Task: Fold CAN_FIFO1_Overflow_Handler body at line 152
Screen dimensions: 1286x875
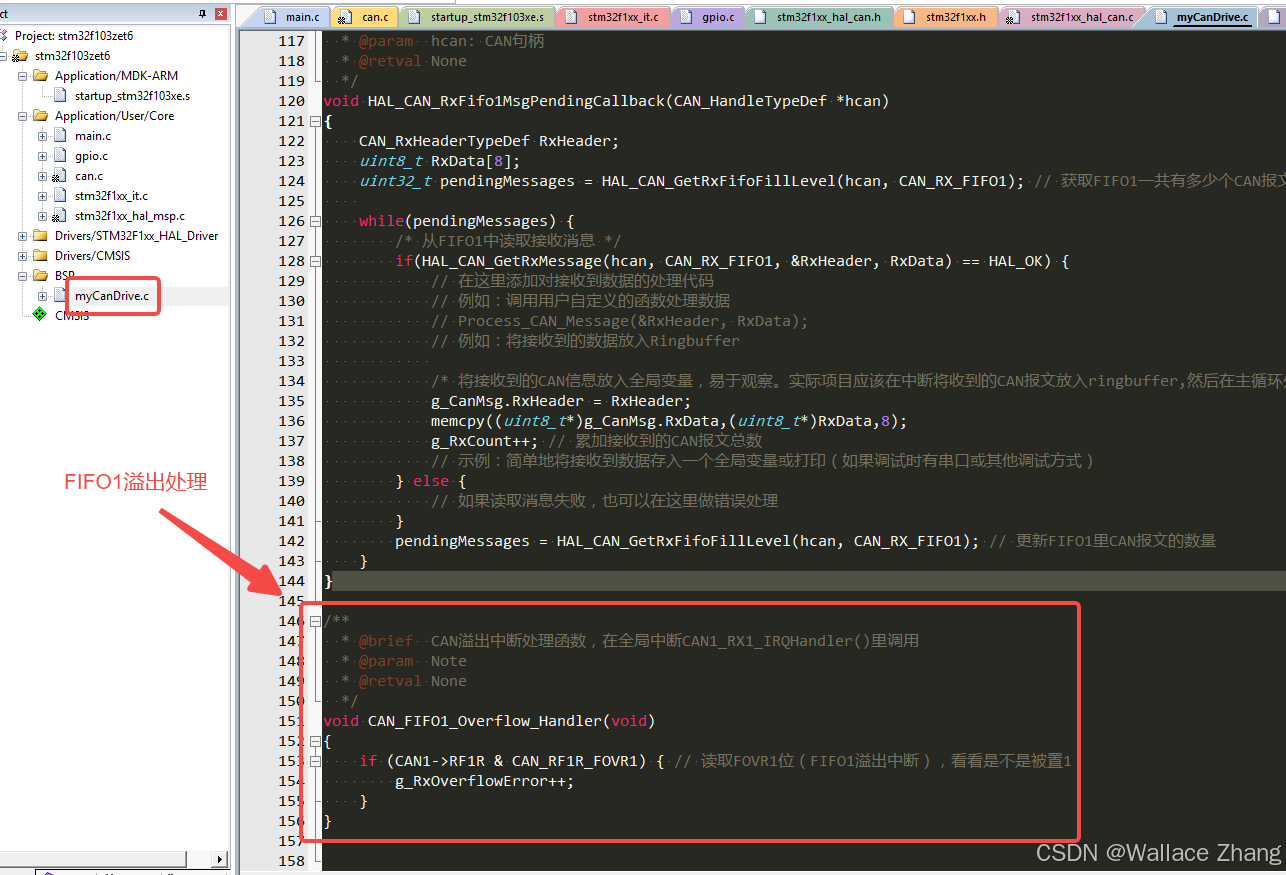Action: coord(316,741)
